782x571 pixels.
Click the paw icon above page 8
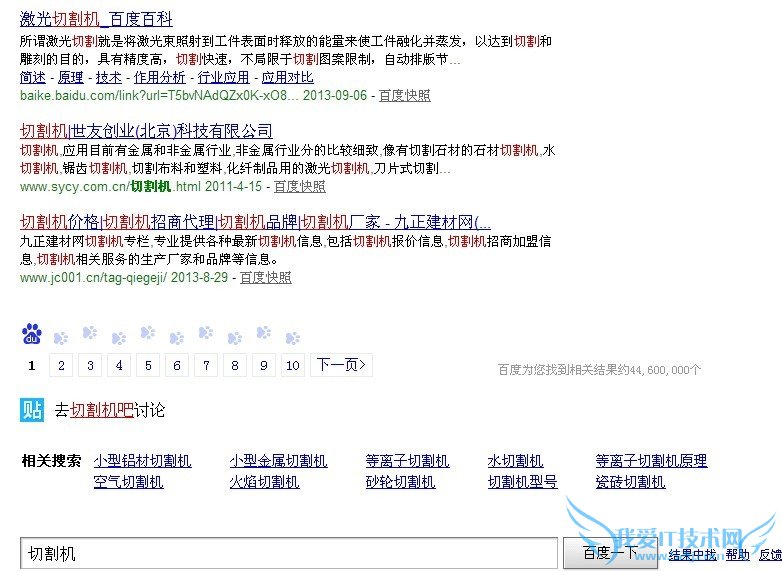(234, 338)
